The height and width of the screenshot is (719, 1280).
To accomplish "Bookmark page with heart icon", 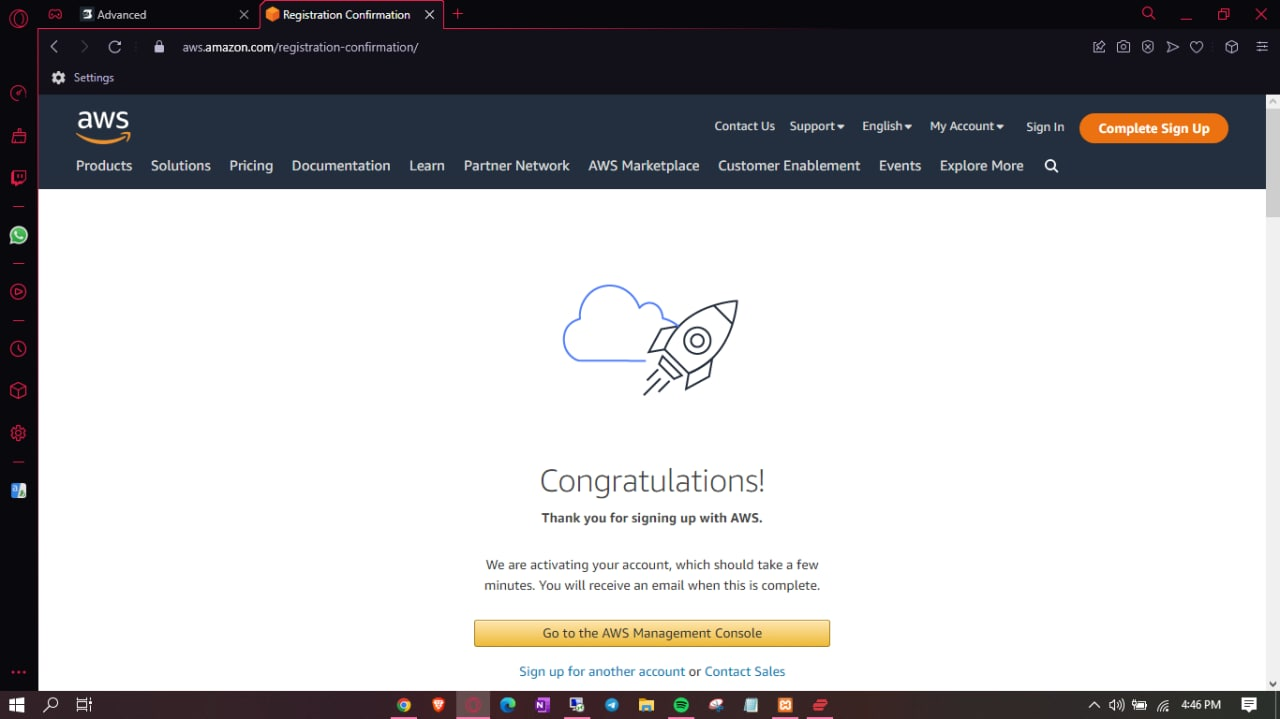I will tap(1196, 47).
